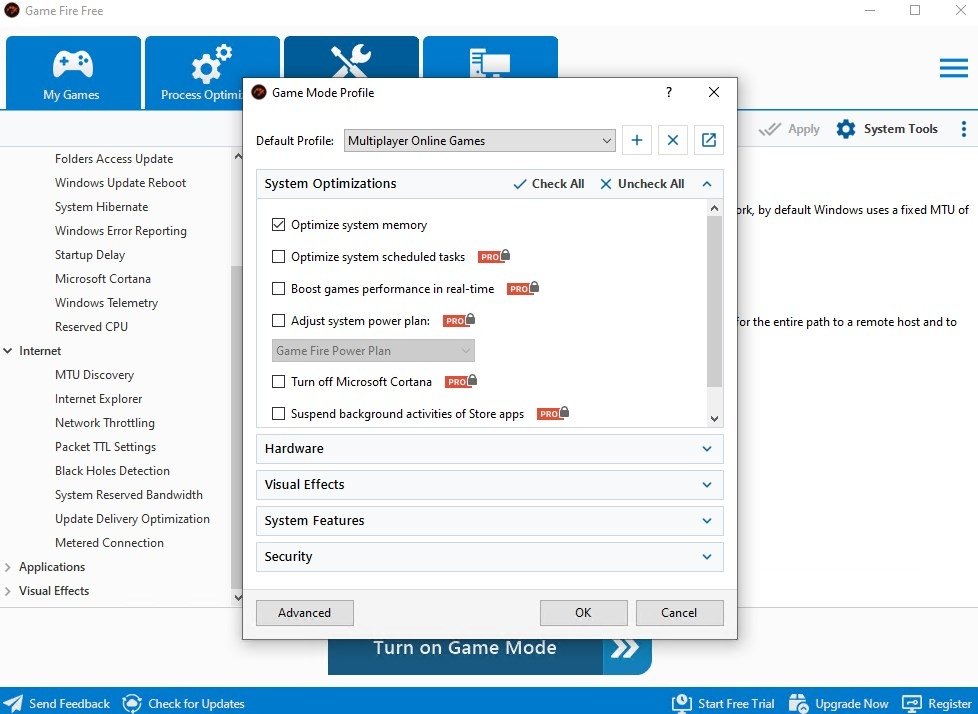The height and width of the screenshot is (714, 978).
Task: Click Check All in System Optimizations
Action: 549,184
